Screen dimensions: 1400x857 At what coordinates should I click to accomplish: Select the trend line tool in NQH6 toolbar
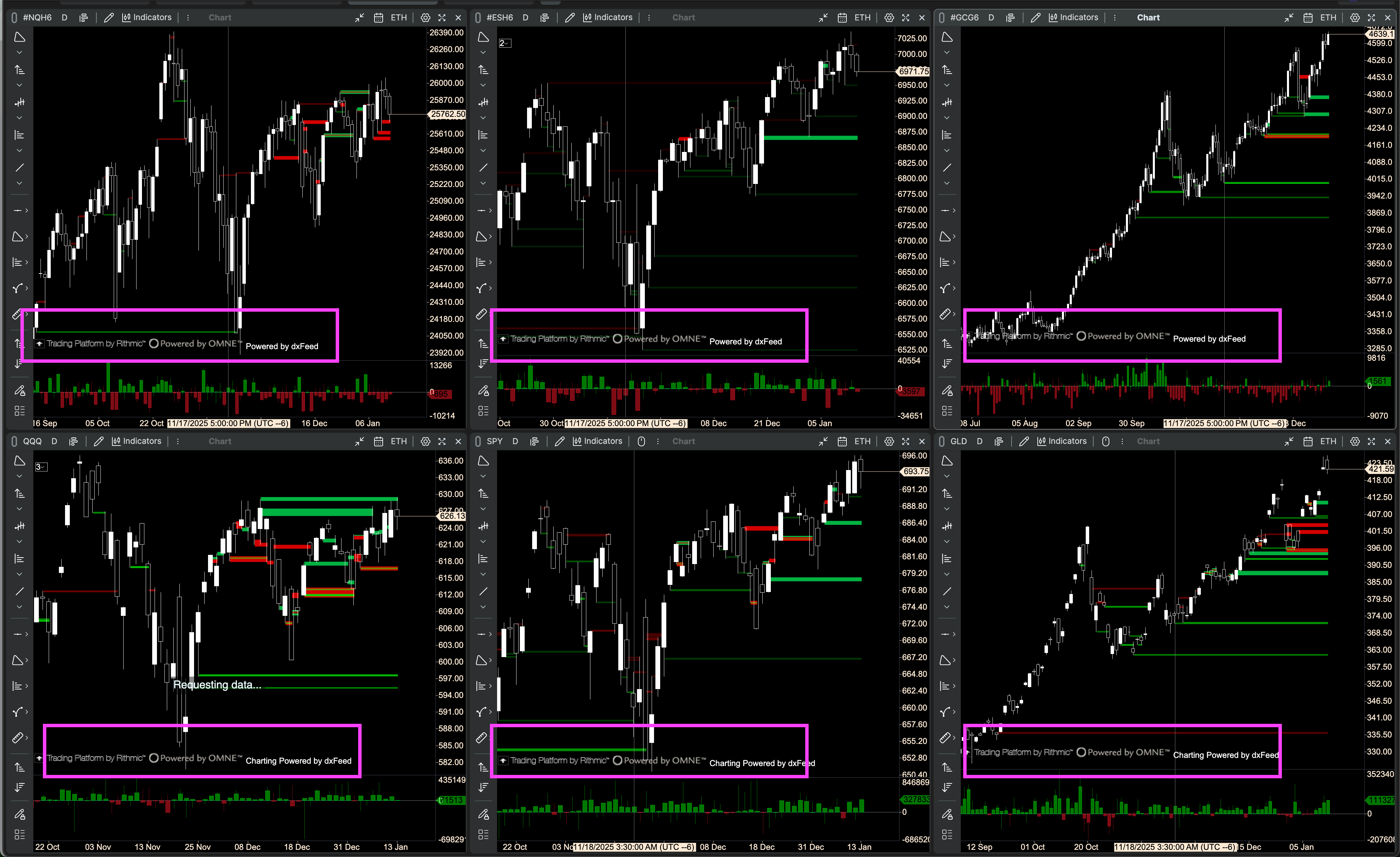click(x=19, y=168)
